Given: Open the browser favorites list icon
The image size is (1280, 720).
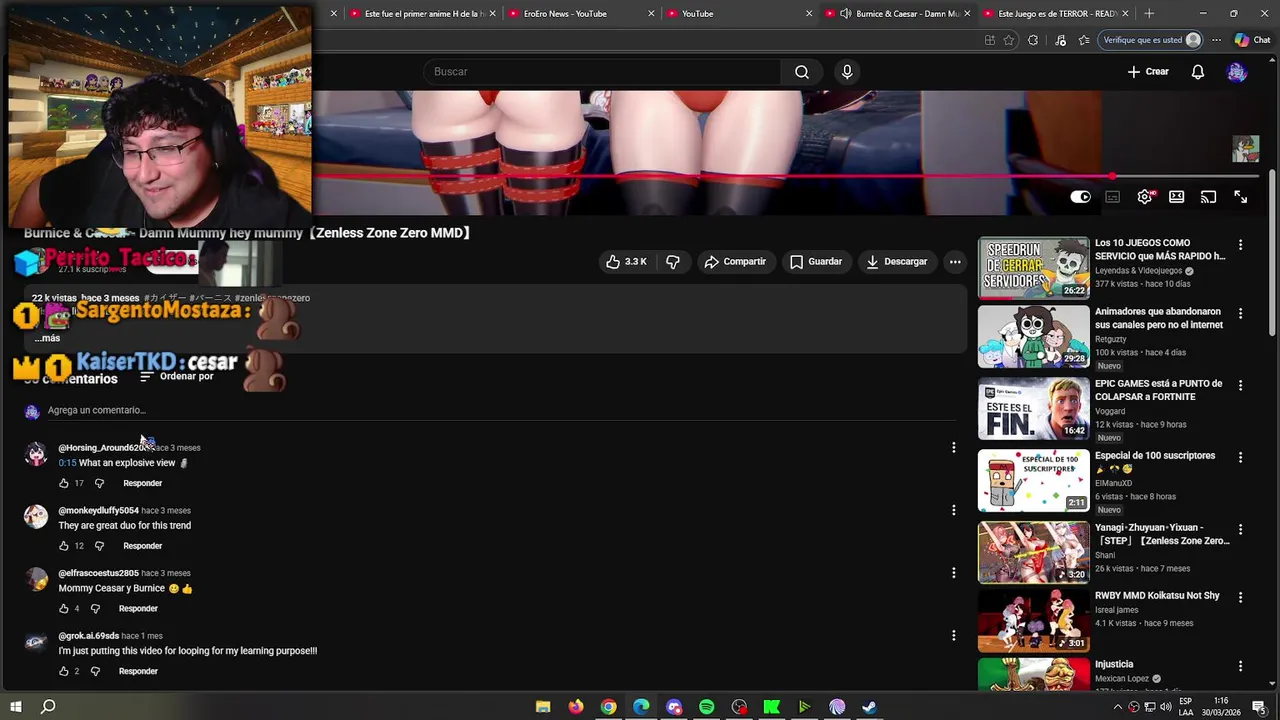Looking at the screenshot, I should coord(1084,40).
